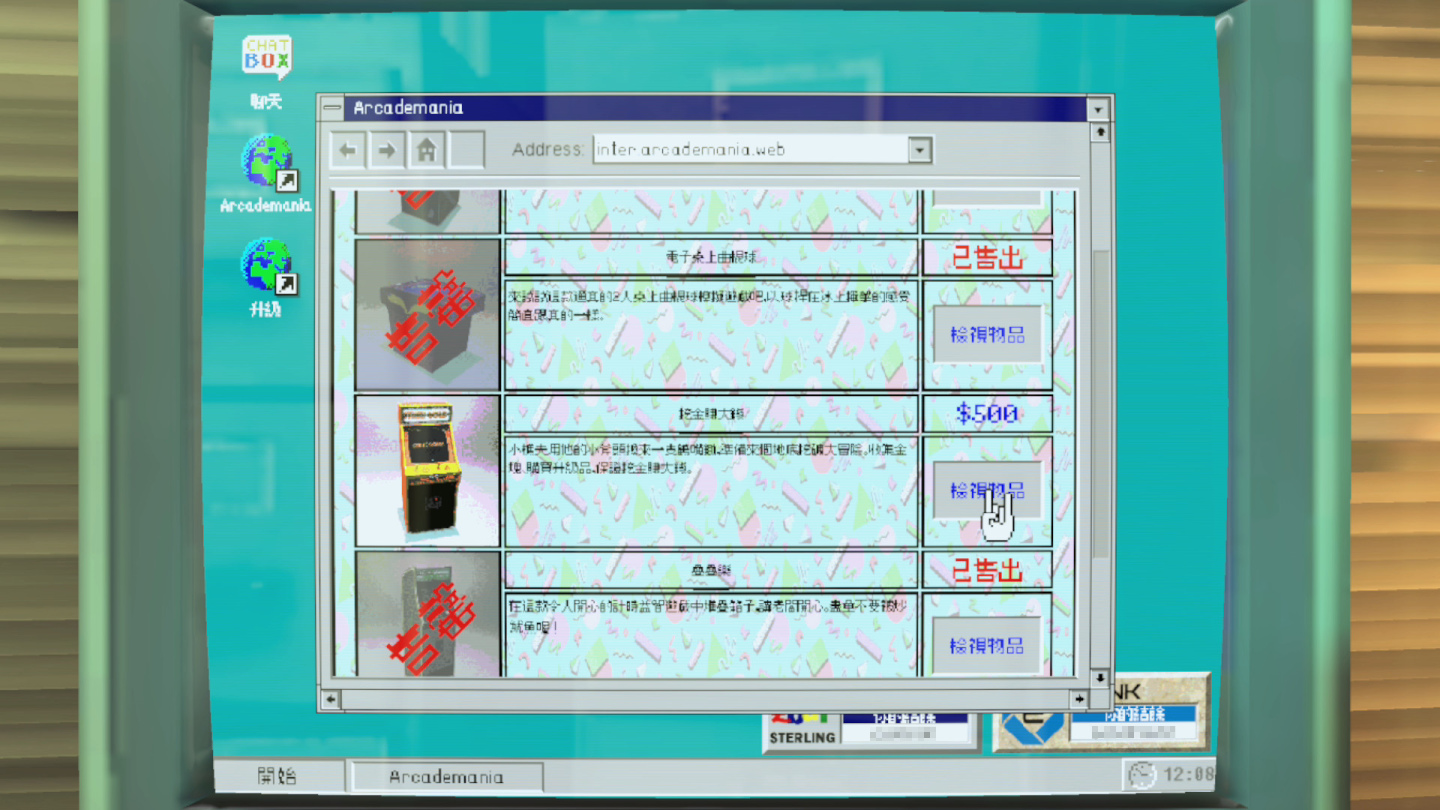Open the 開始 start menu
This screenshot has height=810, width=1440.
[277, 776]
